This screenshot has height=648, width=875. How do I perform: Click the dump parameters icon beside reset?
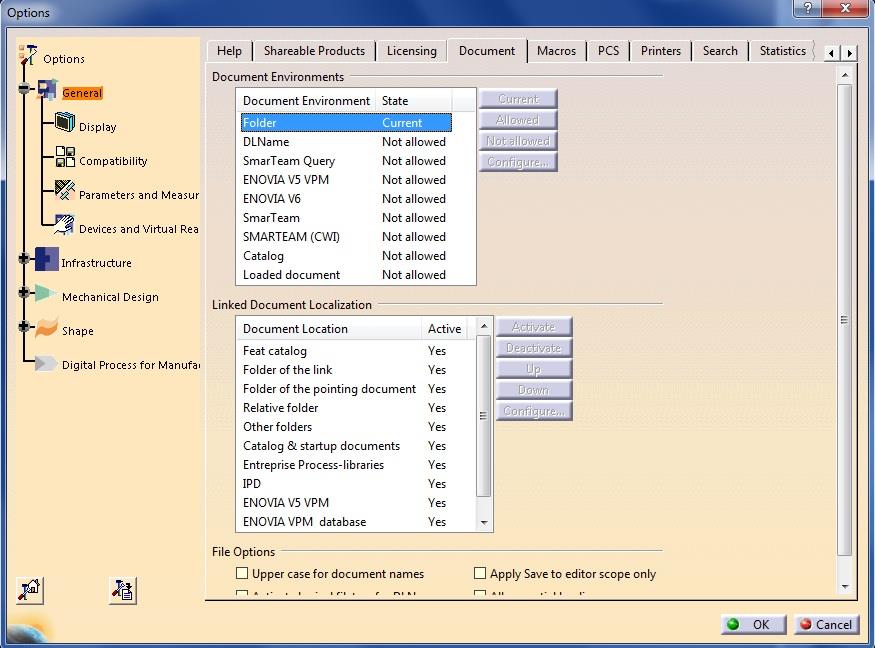pyautogui.click(x=123, y=591)
